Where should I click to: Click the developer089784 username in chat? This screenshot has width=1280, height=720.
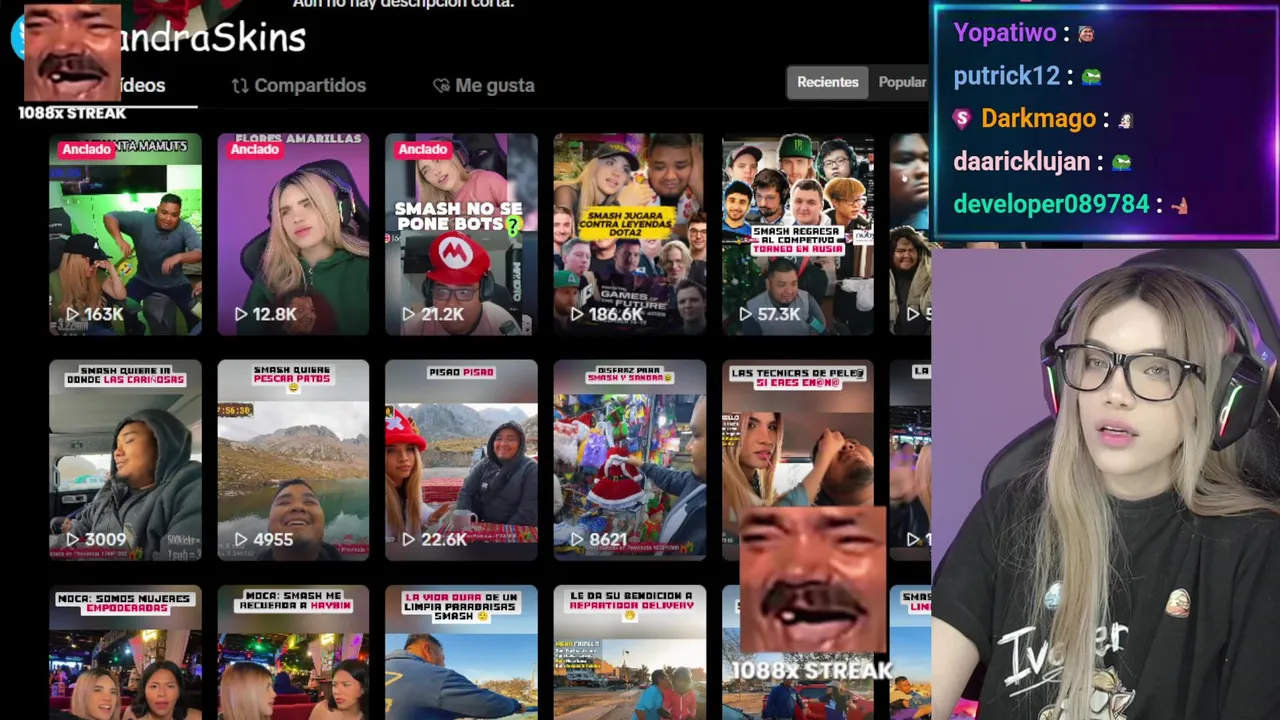click(x=1051, y=204)
